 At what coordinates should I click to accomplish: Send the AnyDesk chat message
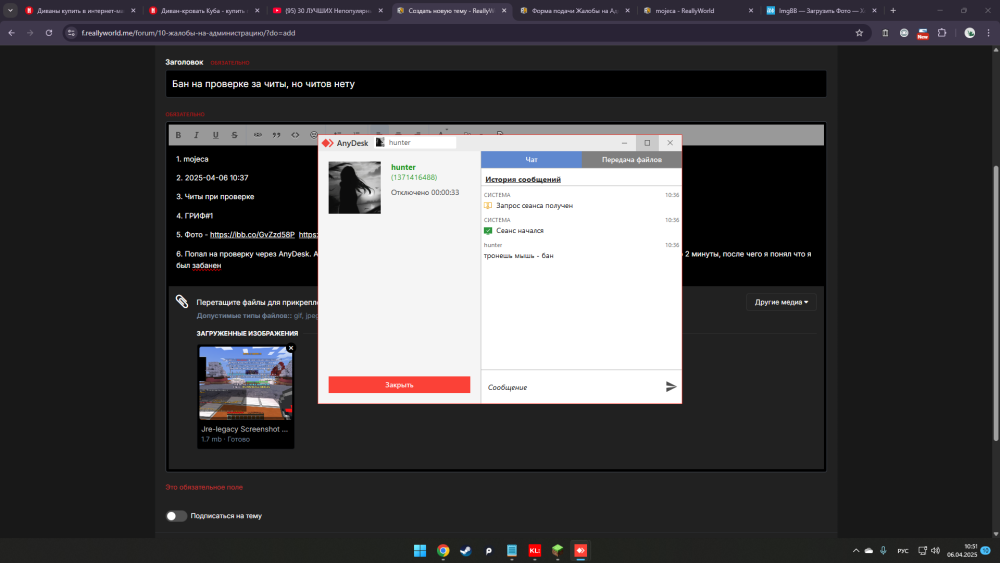(670, 386)
